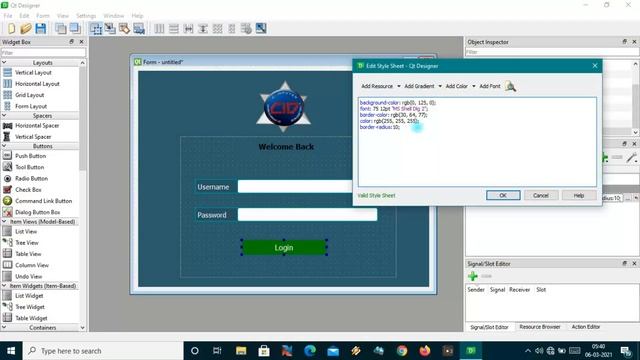Viewport: 640px width, 360px height.
Task: Collapse the Buttons category
Action: click(4, 146)
